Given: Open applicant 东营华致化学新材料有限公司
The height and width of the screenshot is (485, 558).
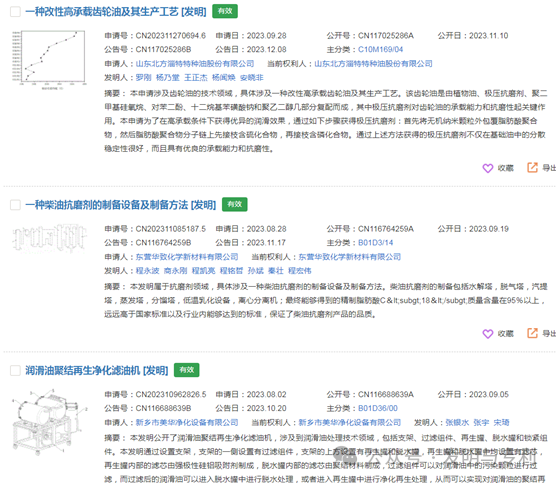Looking at the screenshot, I should [187, 257].
